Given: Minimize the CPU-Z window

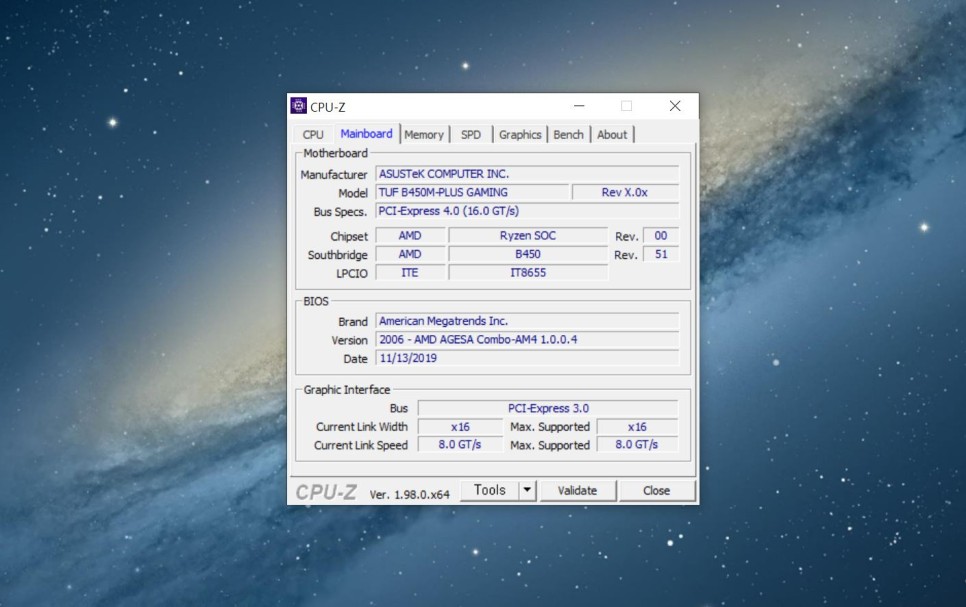Looking at the screenshot, I should point(579,106).
